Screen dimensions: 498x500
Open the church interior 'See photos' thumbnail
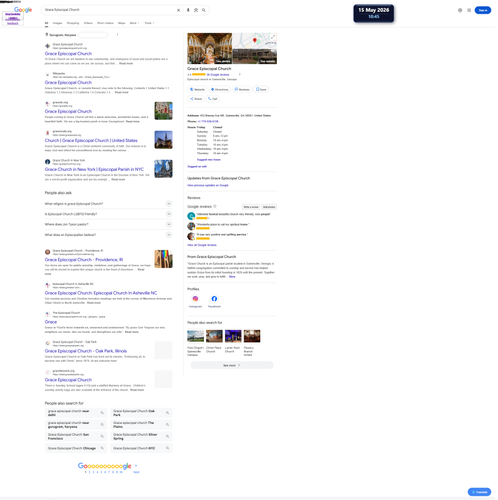[x=210, y=48]
